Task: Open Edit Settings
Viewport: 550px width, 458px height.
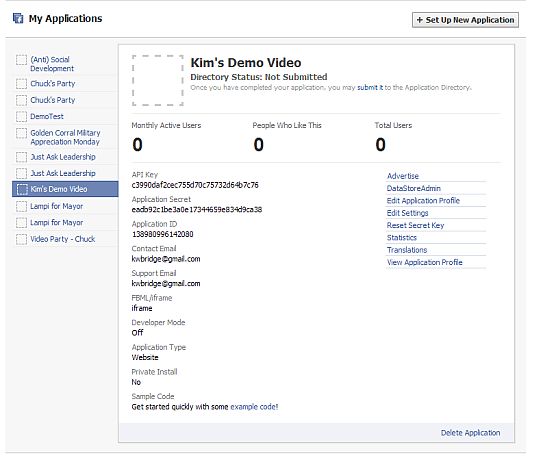Action: (407, 213)
